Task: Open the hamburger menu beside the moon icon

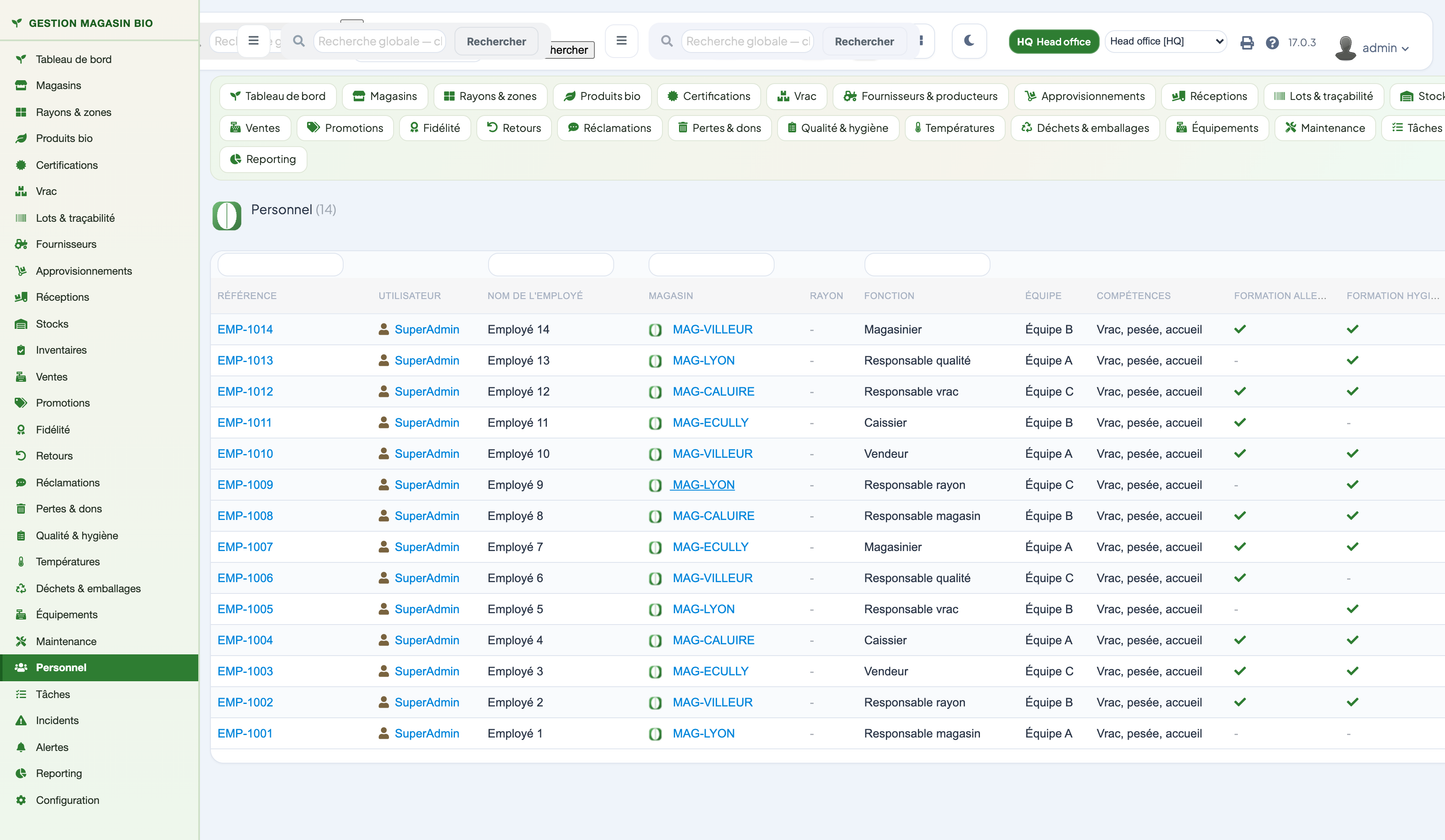Action: click(621, 41)
